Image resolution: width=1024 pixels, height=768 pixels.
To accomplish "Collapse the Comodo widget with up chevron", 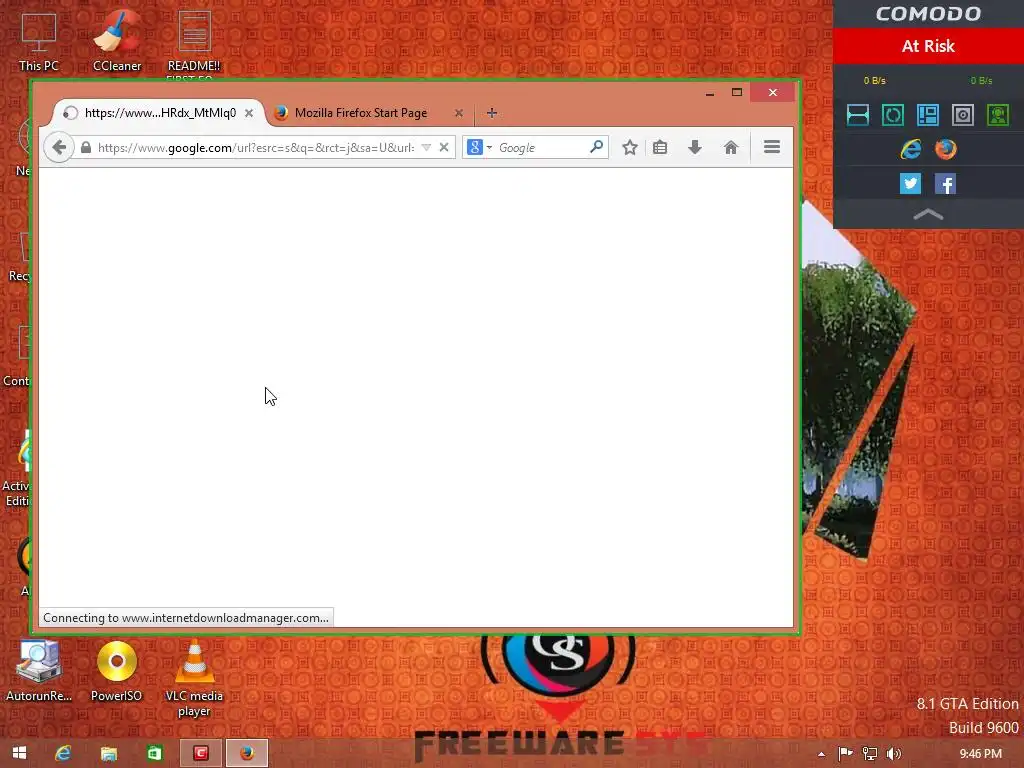I will pyautogui.click(x=928, y=214).
